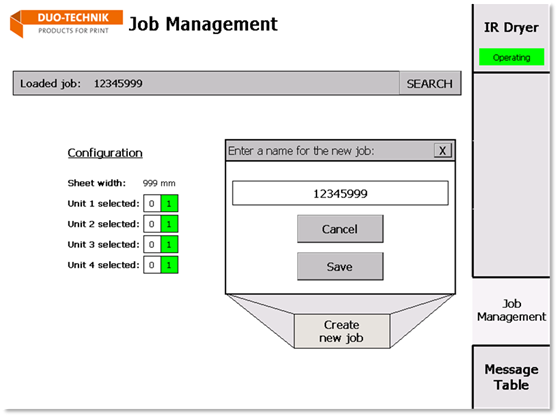Viewport: 558px width, 417px height.
Task: Click the Create new job button
Action: 342,331
